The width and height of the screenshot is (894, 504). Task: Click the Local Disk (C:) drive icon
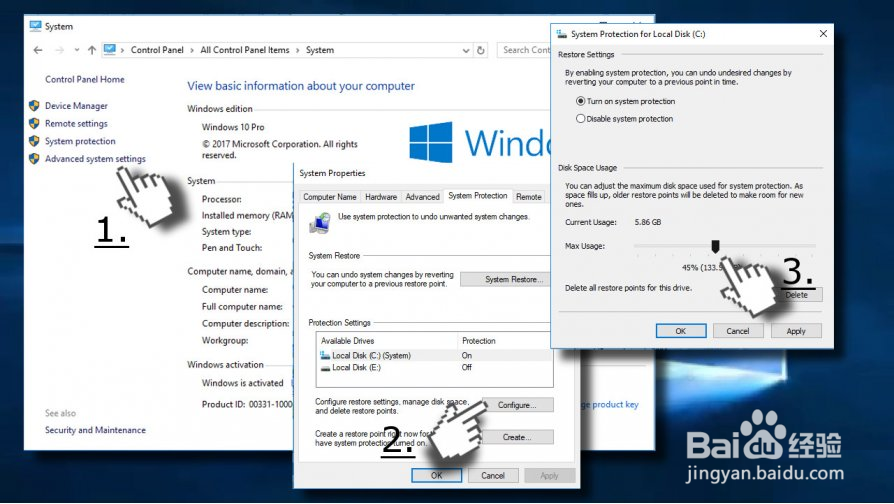pos(325,355)
